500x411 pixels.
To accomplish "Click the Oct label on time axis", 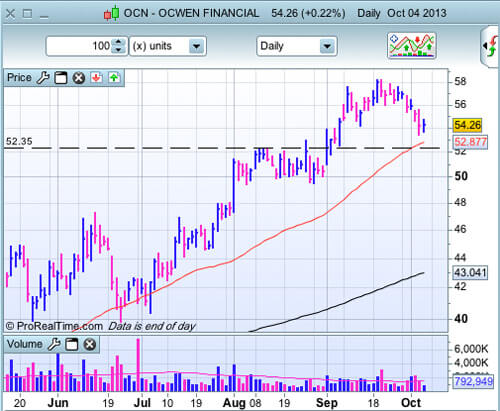I will click(x=411, y=403).
